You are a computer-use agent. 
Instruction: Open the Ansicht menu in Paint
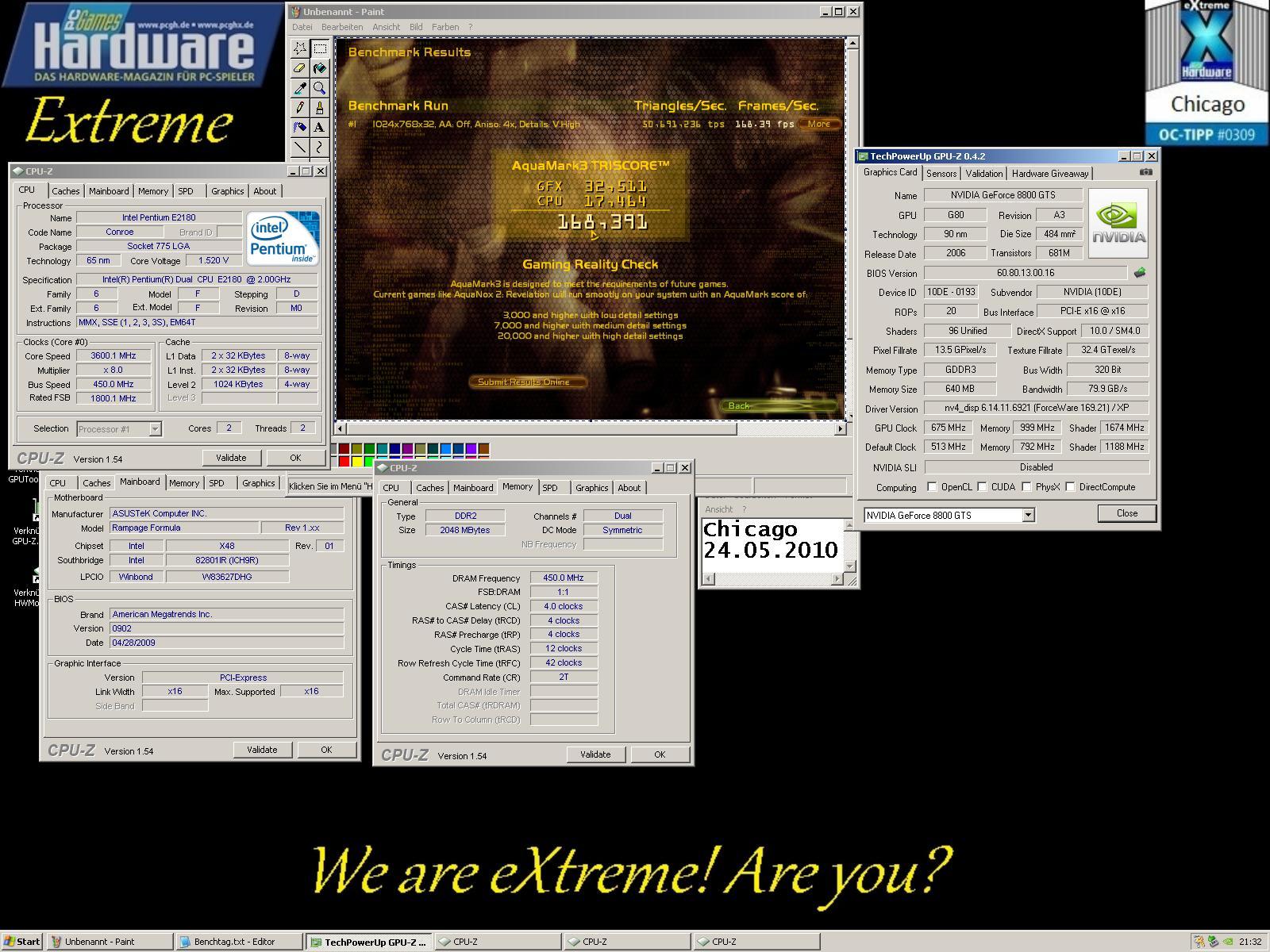pyautogui.click(x=387, y=27)
